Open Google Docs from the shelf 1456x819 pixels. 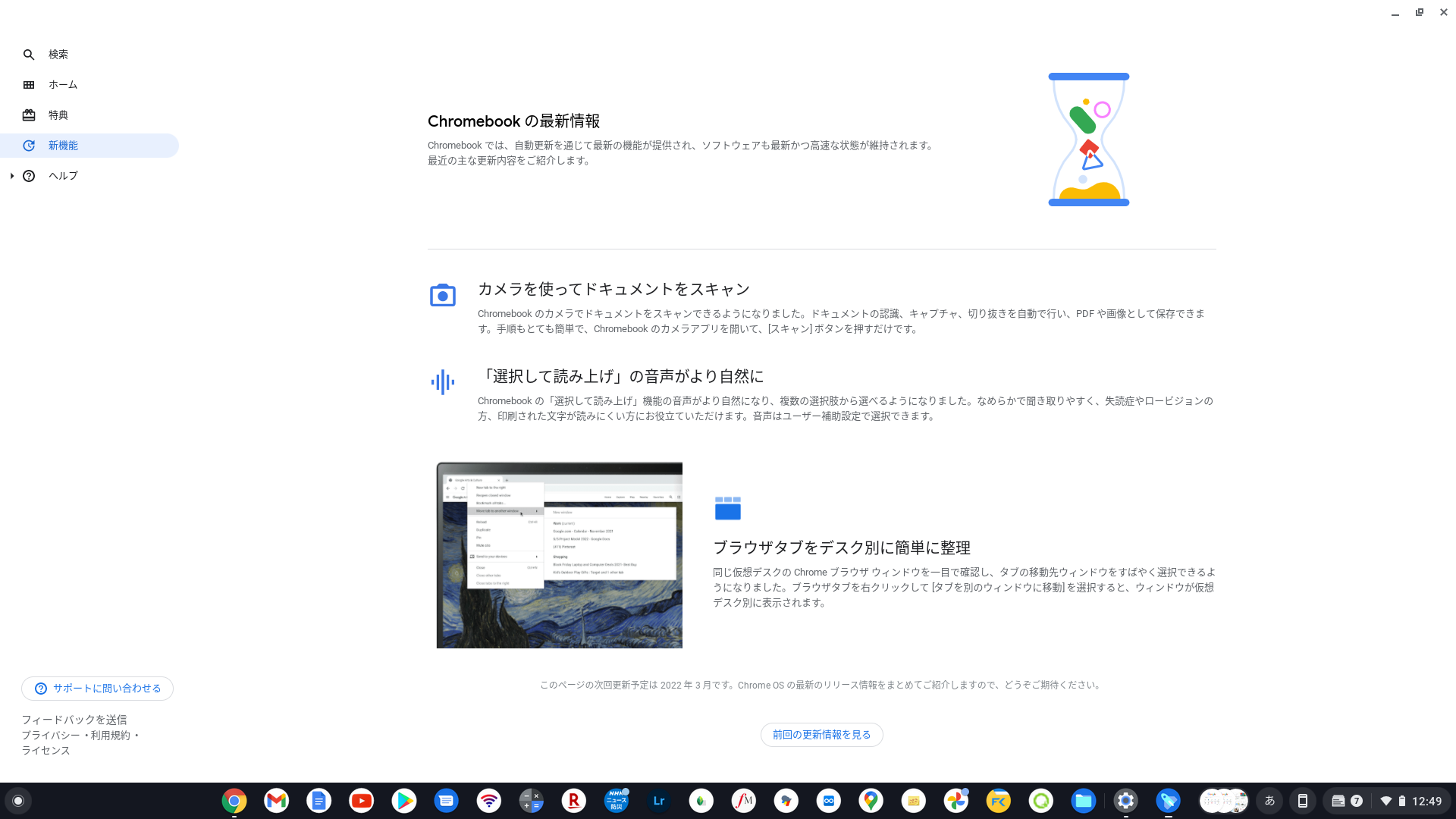[319, 801]
